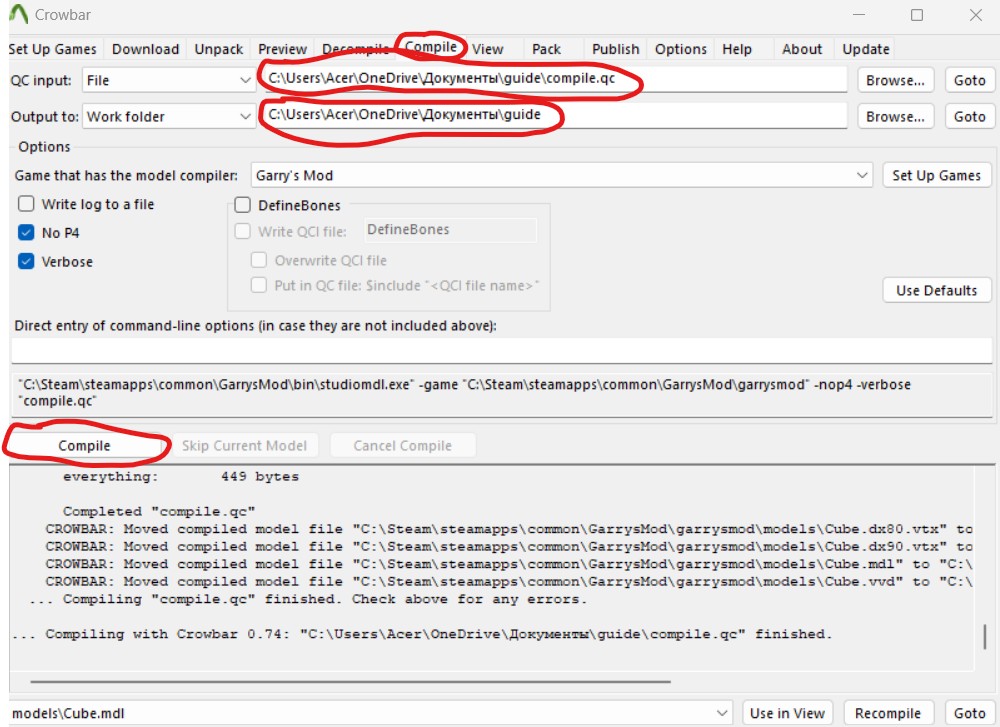
Task: Click the Crowbar app icon in title bar
Action: tap(19, 14)
